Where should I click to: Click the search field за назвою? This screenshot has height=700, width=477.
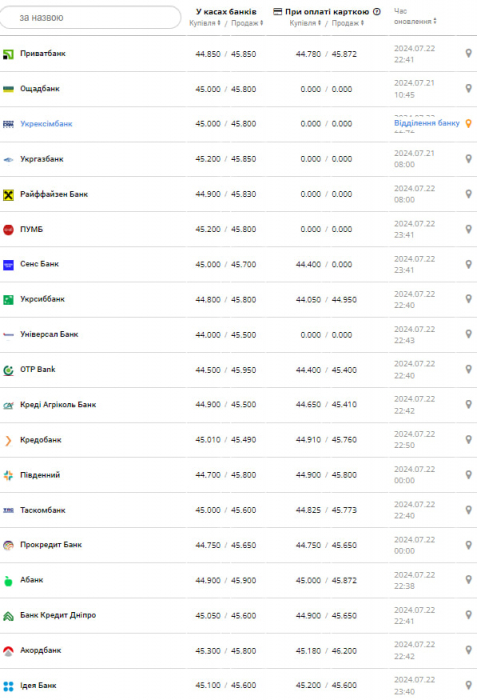click(x=91, y=17)
